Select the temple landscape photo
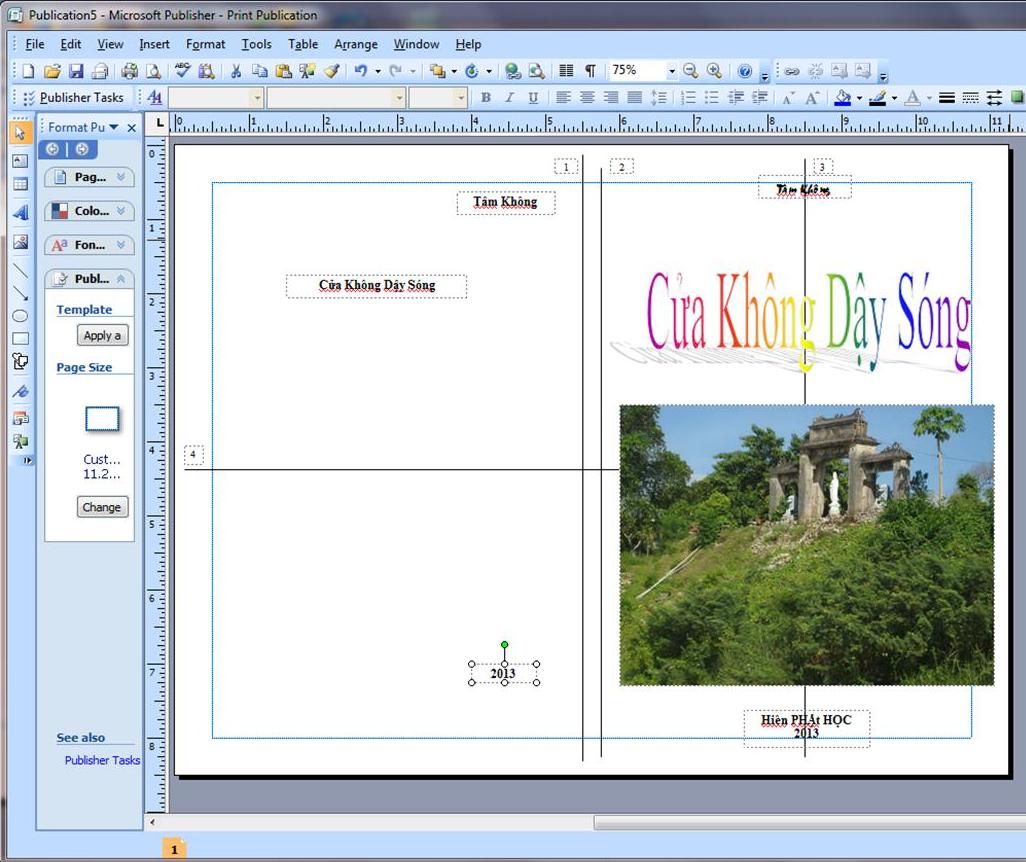The height and width of the screenshot is (862, 1026). [x=807, y=545]
